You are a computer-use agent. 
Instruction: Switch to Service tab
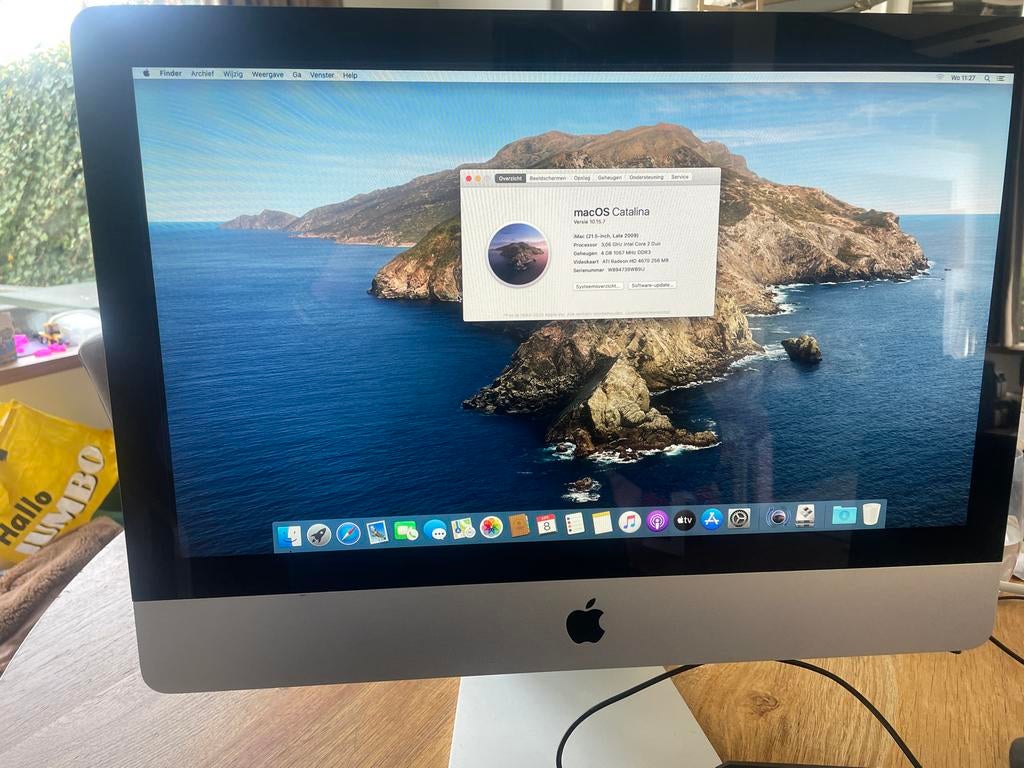coord(680,177)
